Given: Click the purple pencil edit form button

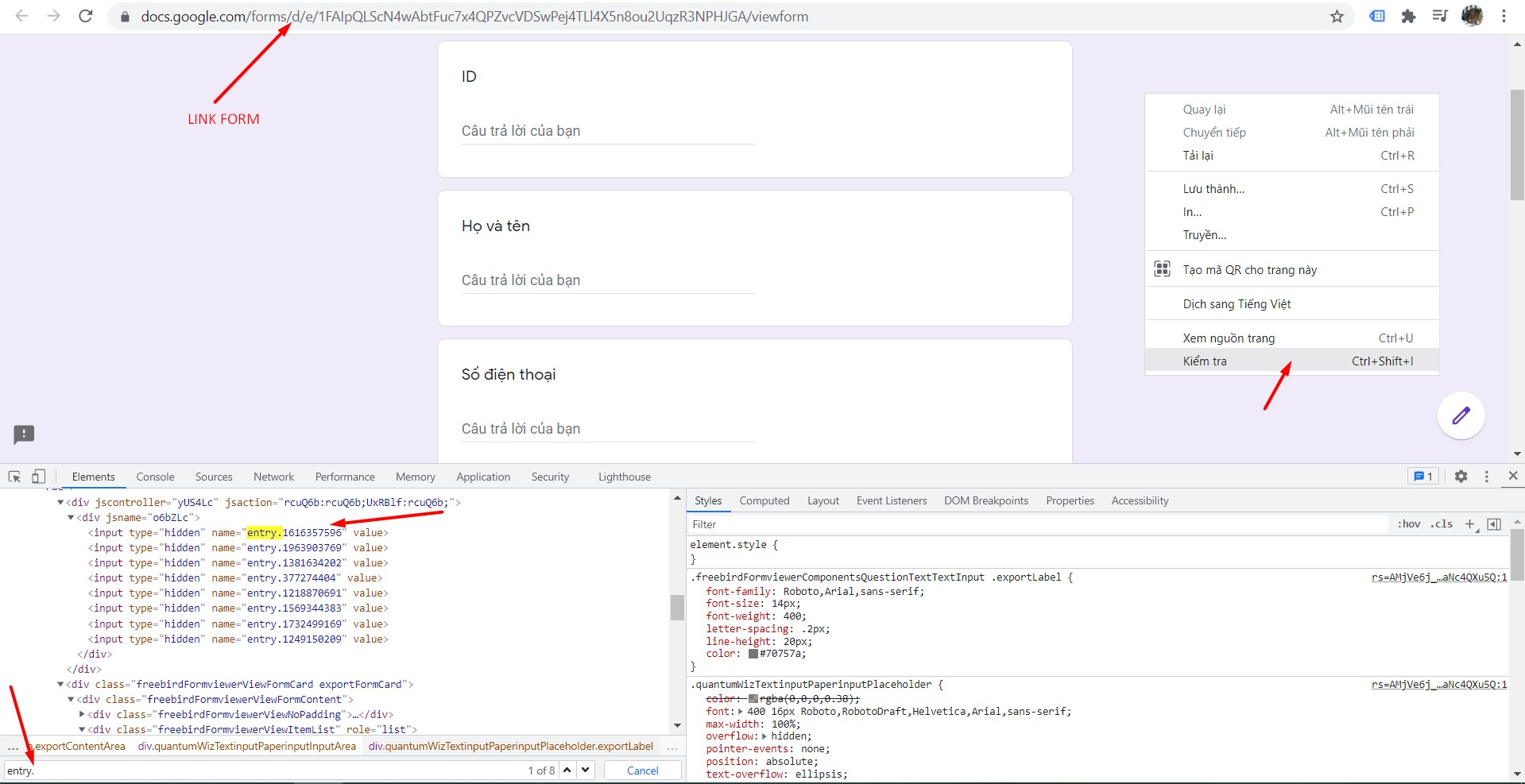Looking at the screenshot, I should click(x=1461, y=415).
